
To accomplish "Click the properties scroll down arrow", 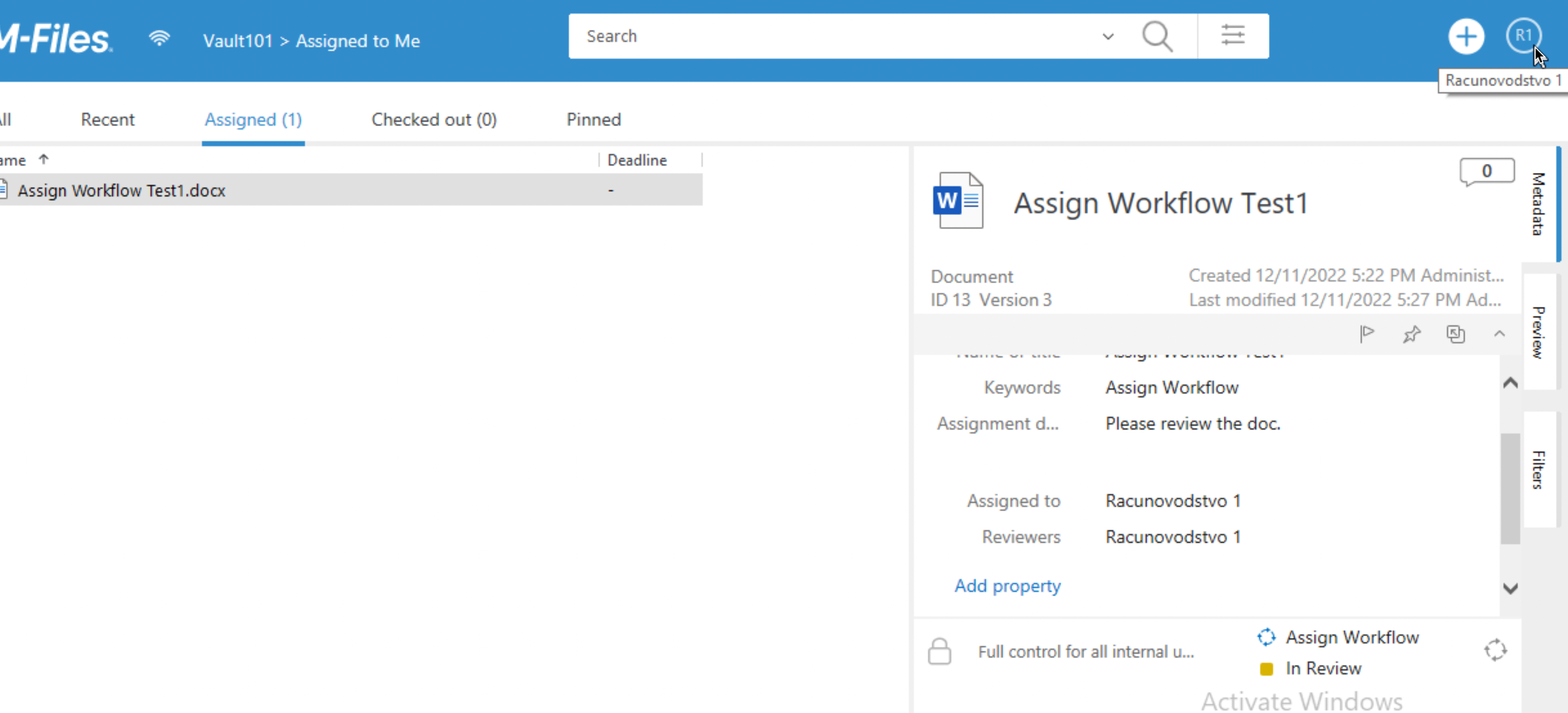I will click(1510, 588).
